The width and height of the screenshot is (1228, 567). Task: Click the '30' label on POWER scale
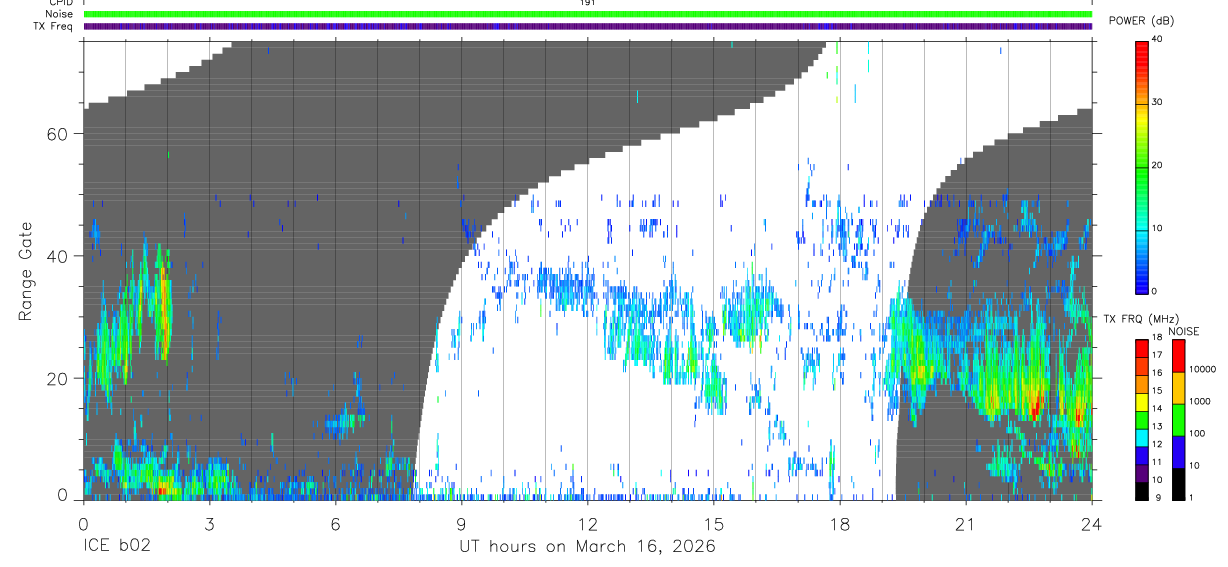click(x=1158, y=103)
